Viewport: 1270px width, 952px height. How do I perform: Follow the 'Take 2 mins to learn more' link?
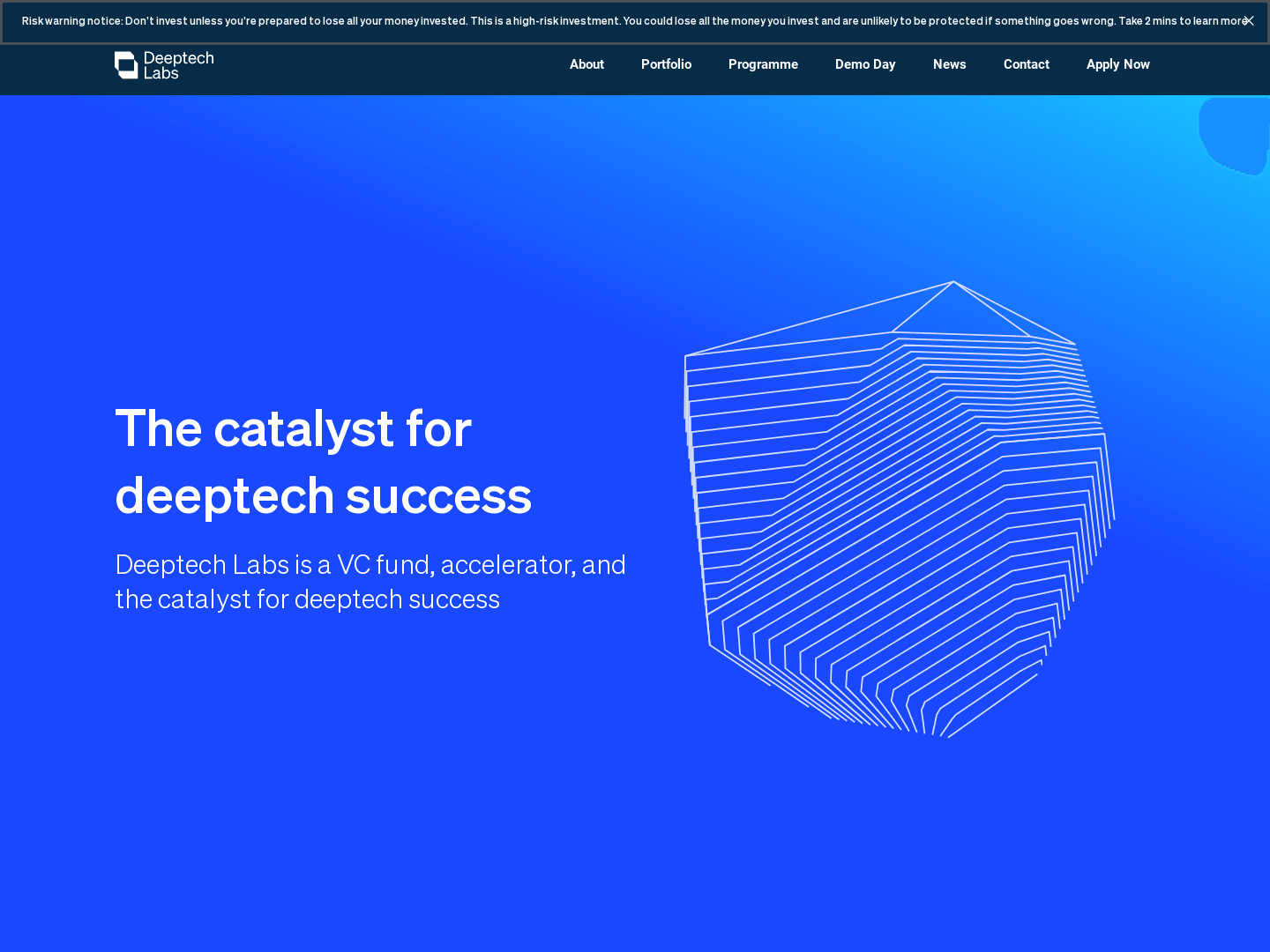tap(1182, 21)
